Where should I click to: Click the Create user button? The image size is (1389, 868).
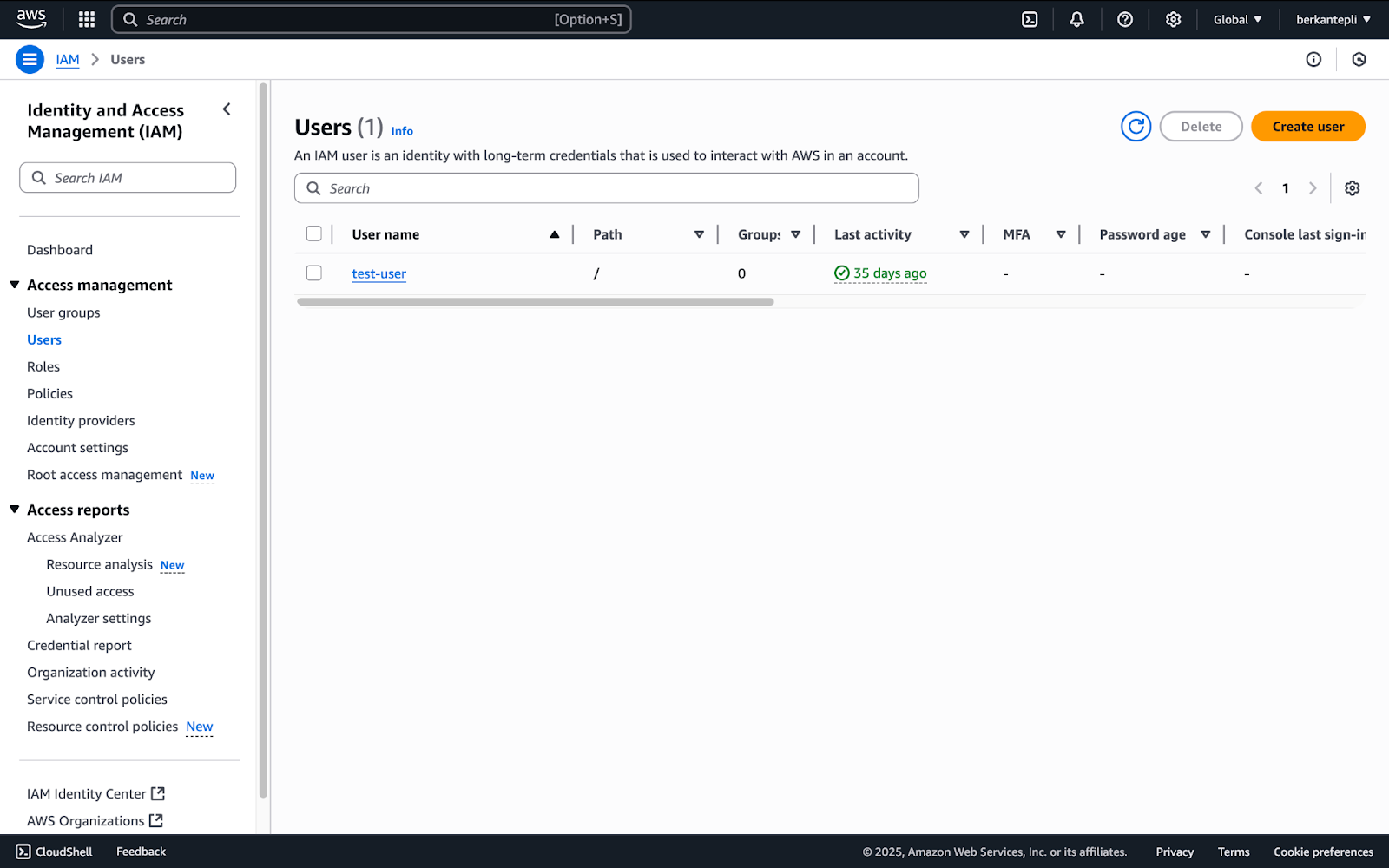point(1307,127)
